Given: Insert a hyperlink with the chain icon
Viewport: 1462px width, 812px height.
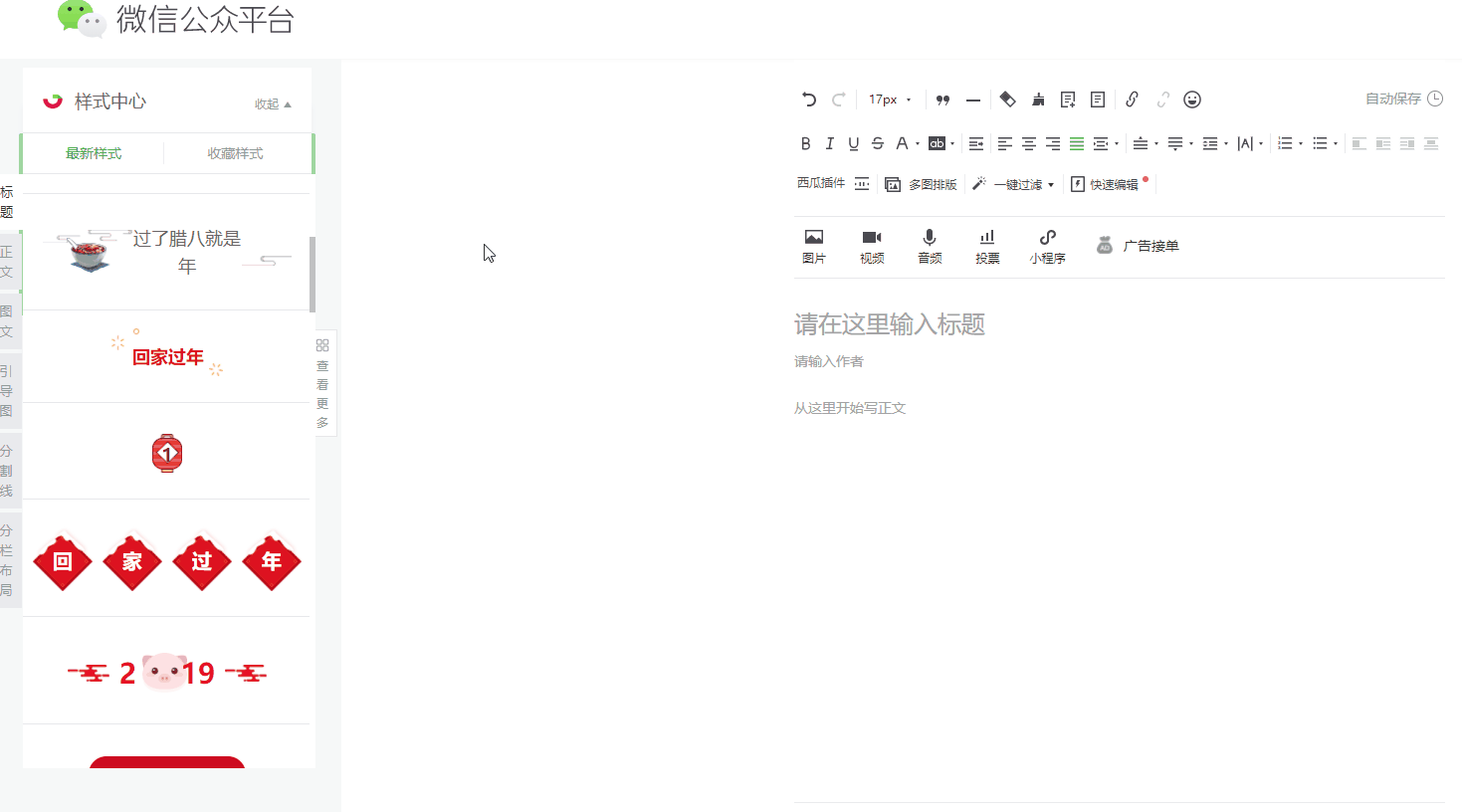Looking at the screenshot, I should click(1132, 100).
